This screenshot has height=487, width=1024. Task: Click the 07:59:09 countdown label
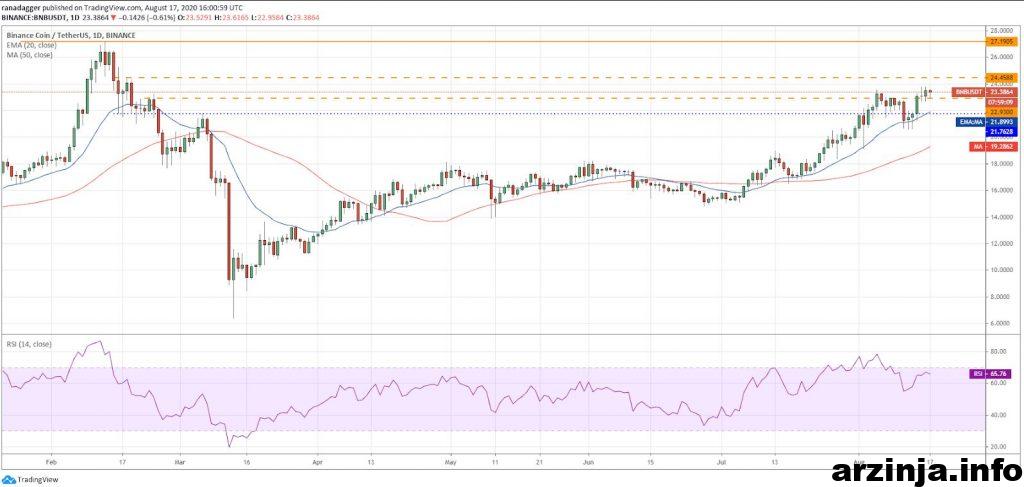tap(1001, 102)
